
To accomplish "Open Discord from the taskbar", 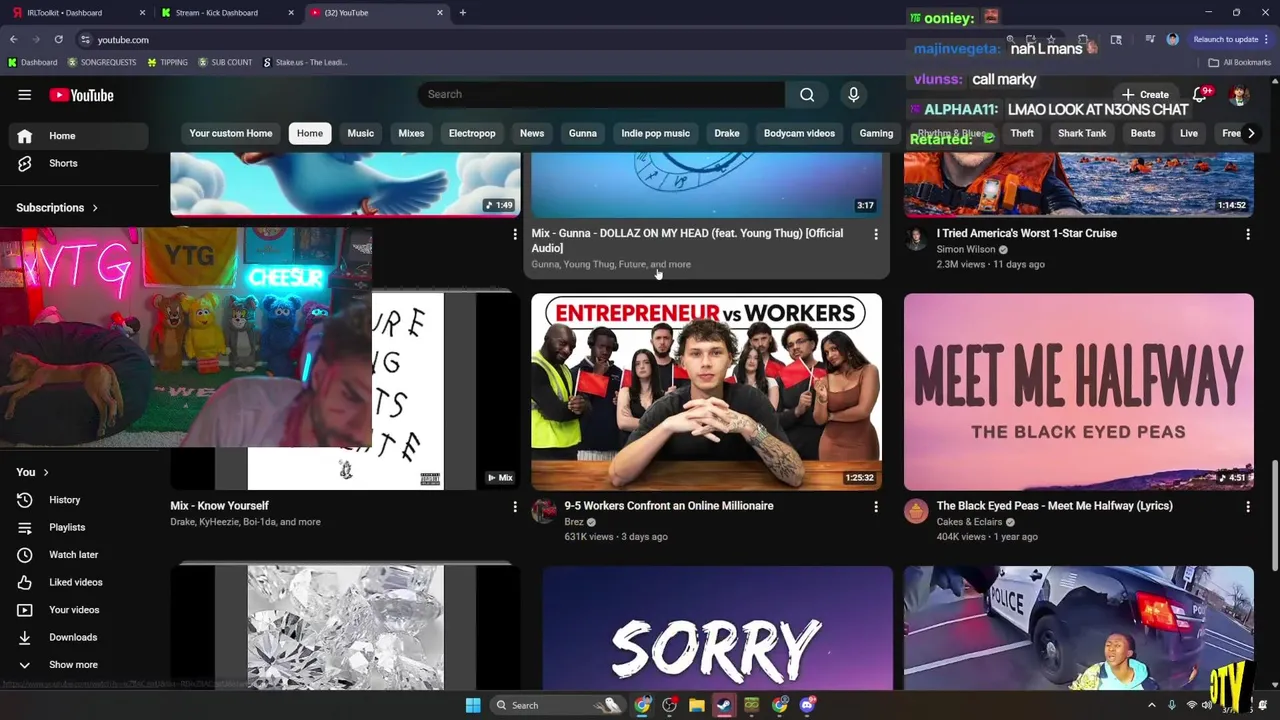I will [807, 705].
